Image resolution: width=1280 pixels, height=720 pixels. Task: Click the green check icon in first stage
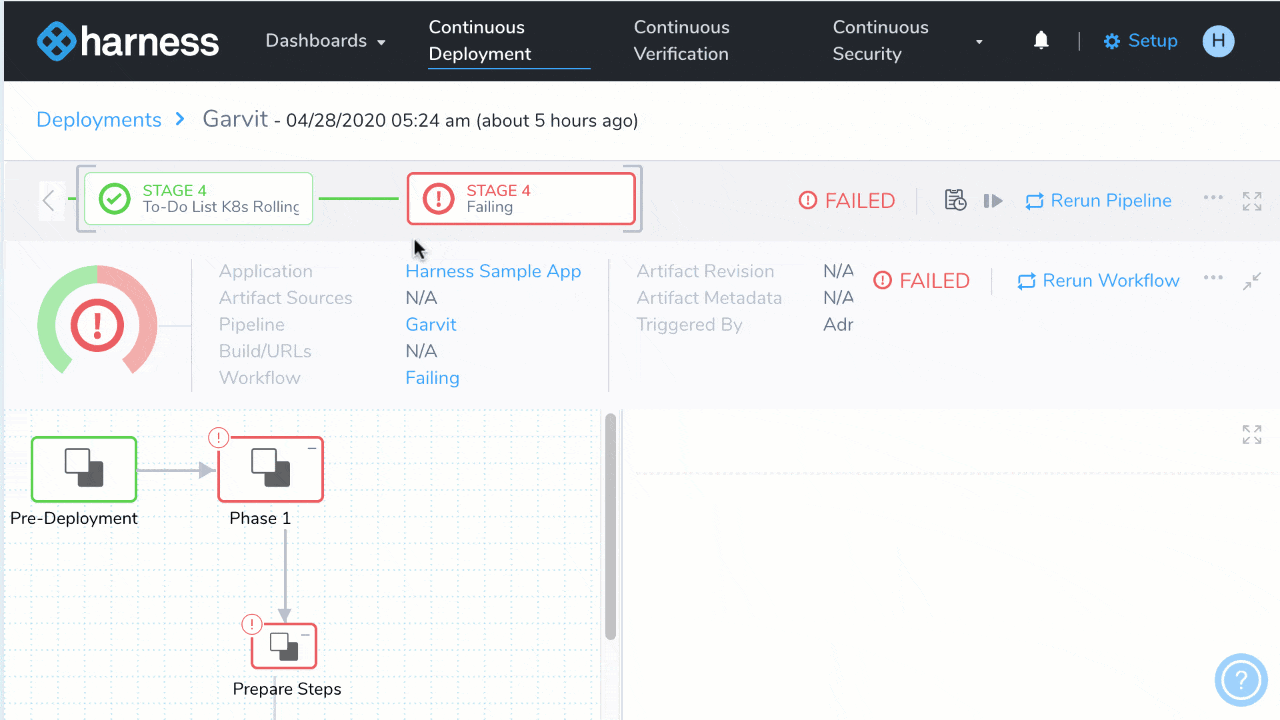pyautogui.click(x=115, y=199)
